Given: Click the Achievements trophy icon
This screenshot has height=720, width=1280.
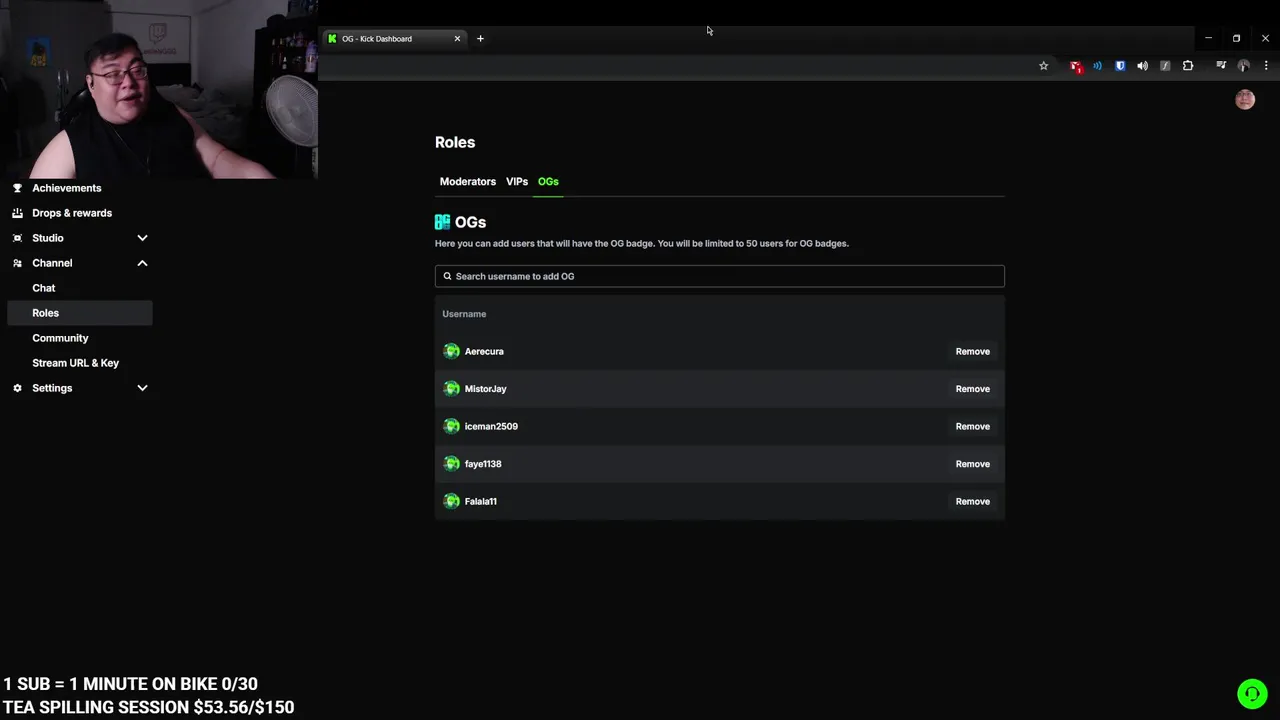Looking at the screenshot, I should (x=17, y=188).
